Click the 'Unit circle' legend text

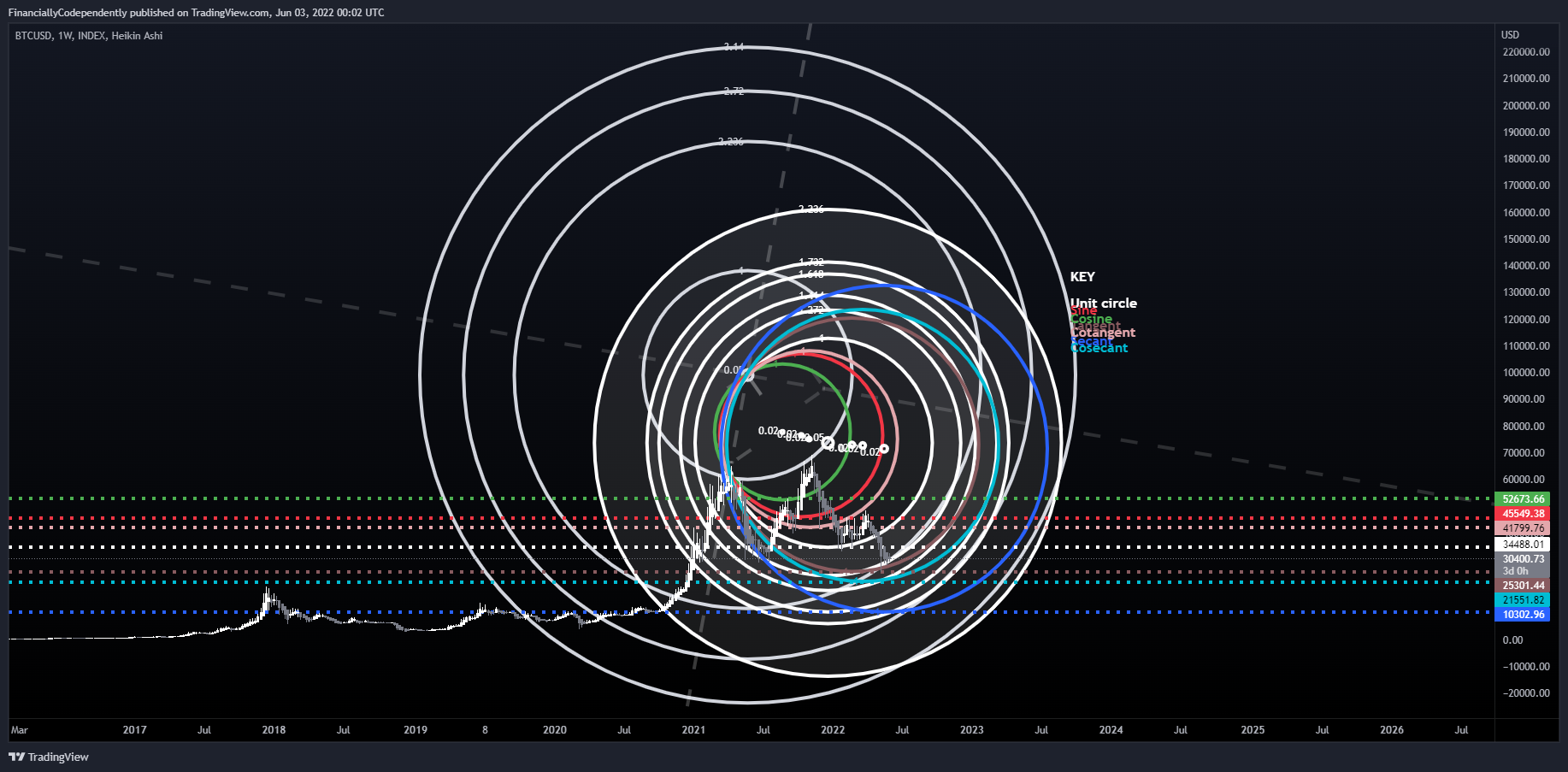(x=1104, y=303)
